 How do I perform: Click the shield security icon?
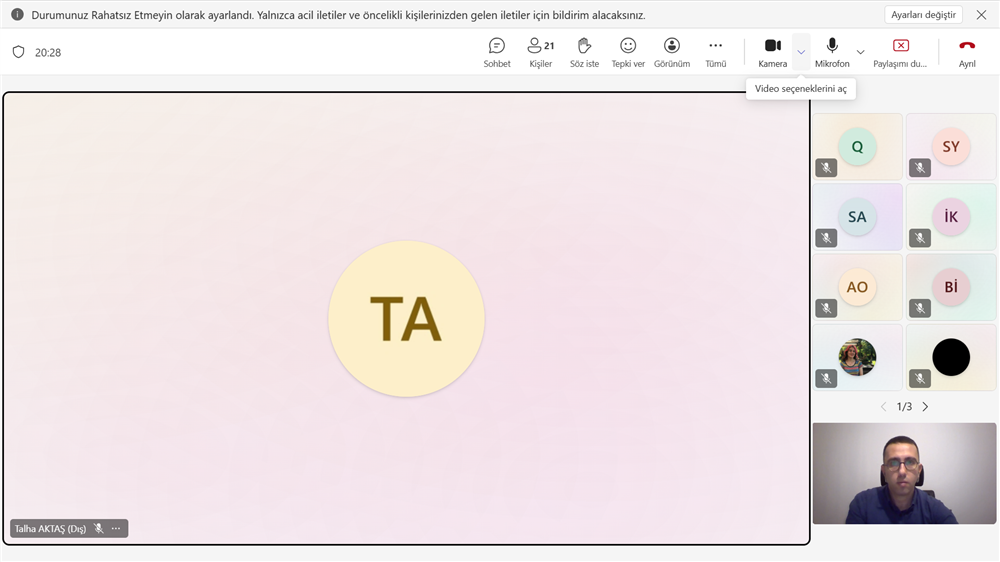pos(18,52)
